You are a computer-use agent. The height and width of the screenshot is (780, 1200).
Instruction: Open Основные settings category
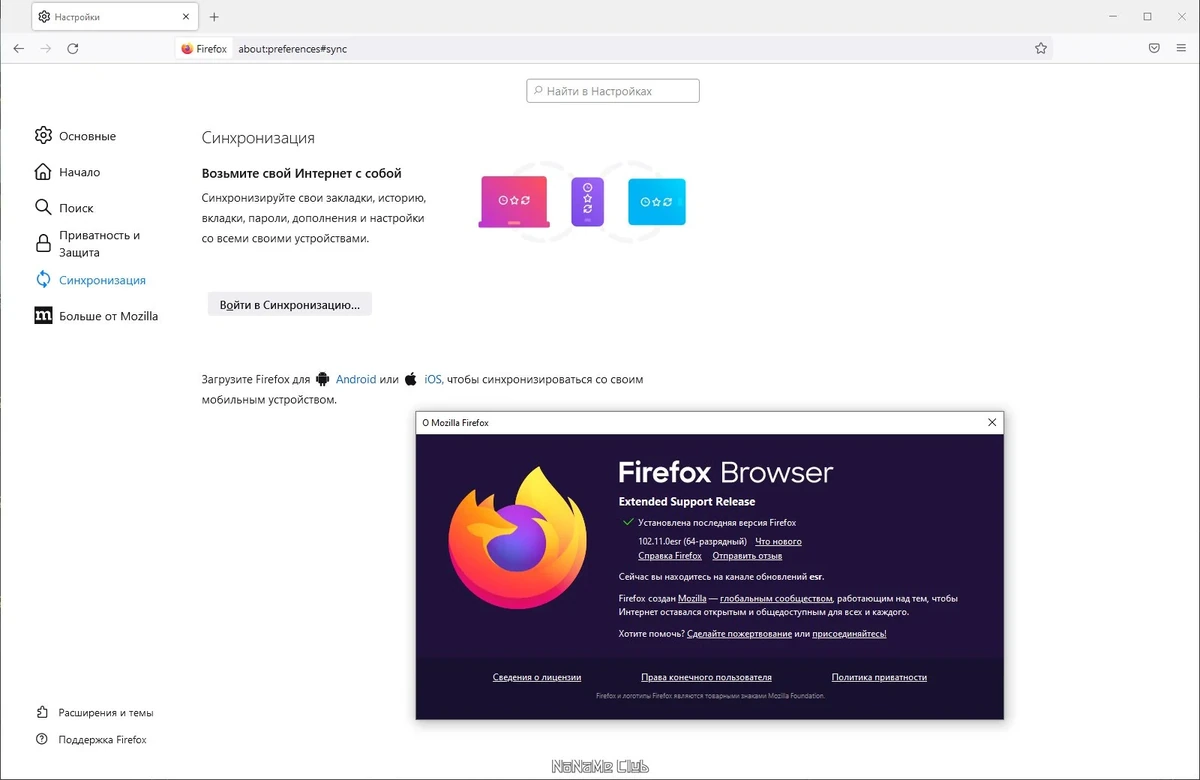point(87,136)
